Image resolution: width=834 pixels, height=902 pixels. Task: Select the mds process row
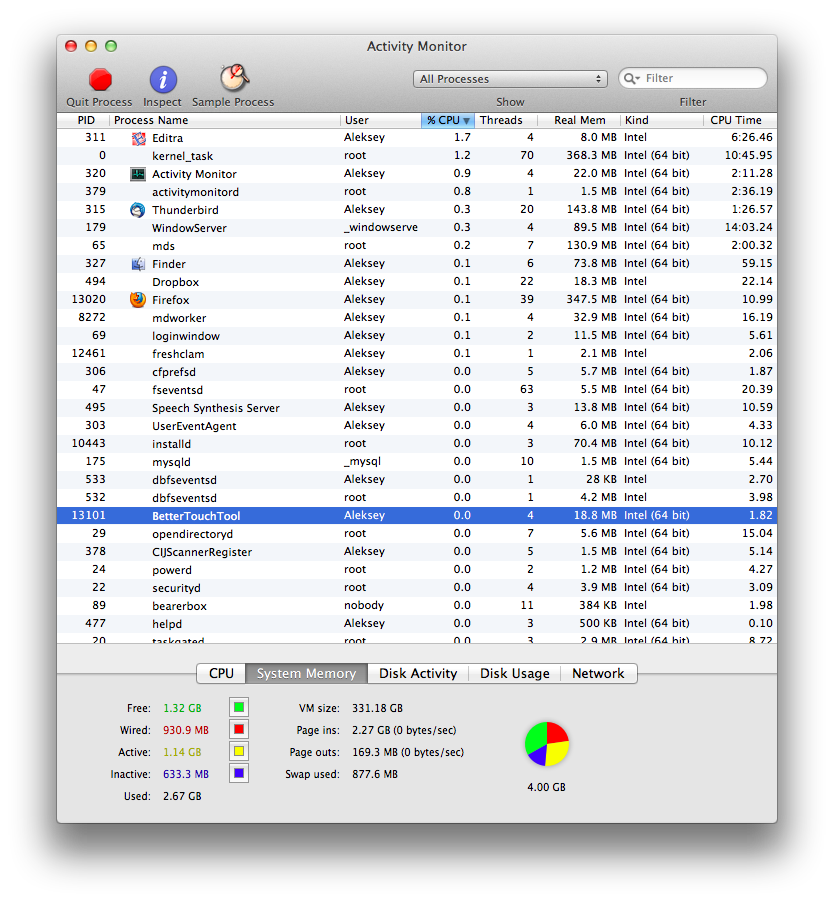pos(417,246)
